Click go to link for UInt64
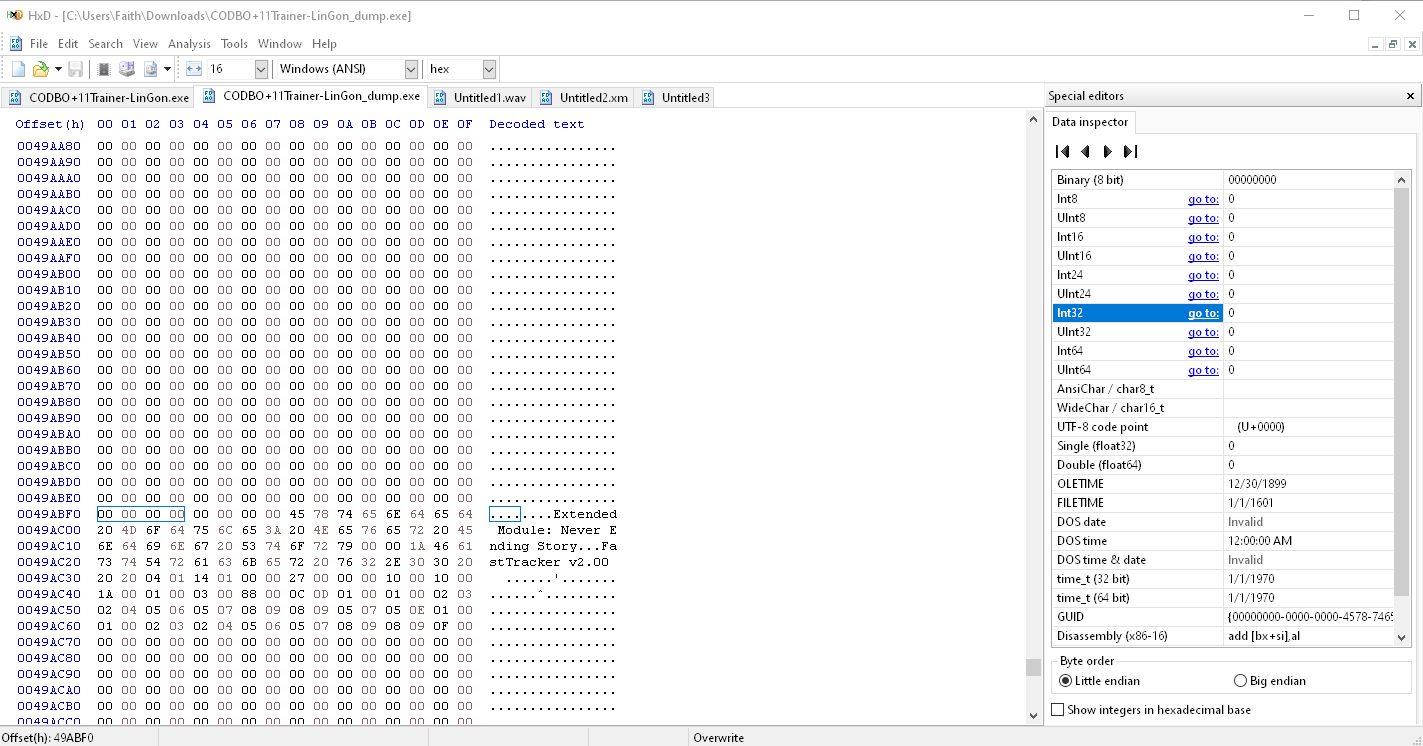This screenshot has height=746, width=1423. (1203, 370)
